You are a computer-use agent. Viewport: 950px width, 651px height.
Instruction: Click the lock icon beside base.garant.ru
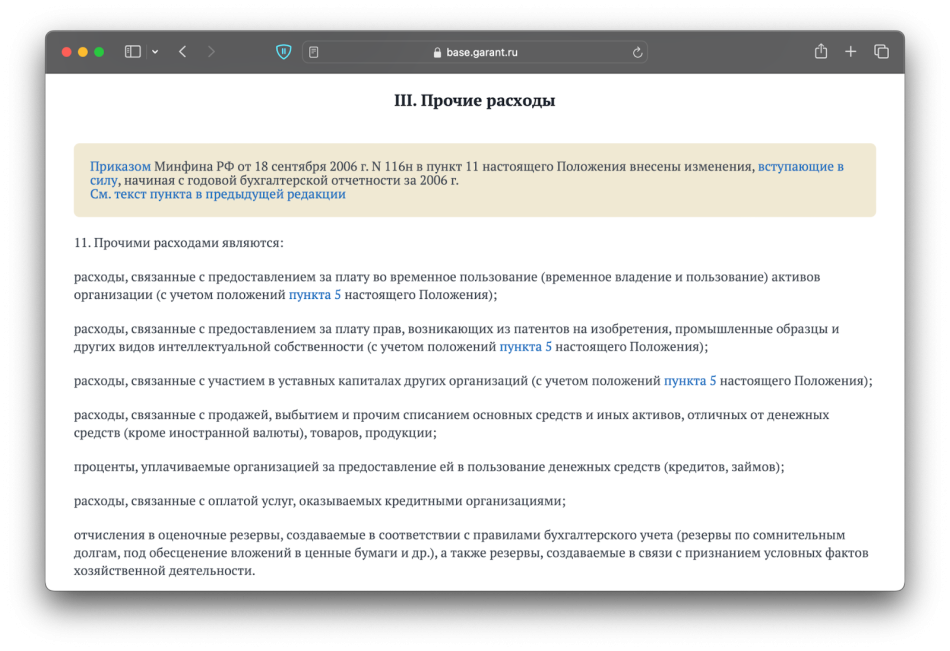tap(437, 53)
